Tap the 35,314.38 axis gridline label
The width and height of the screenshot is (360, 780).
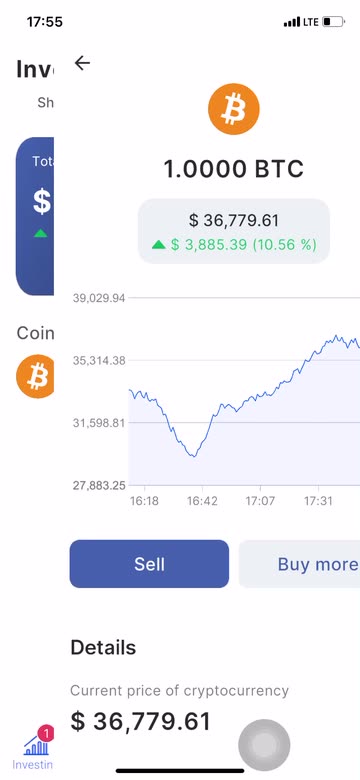pyautogui.click(x=99, y=361)
